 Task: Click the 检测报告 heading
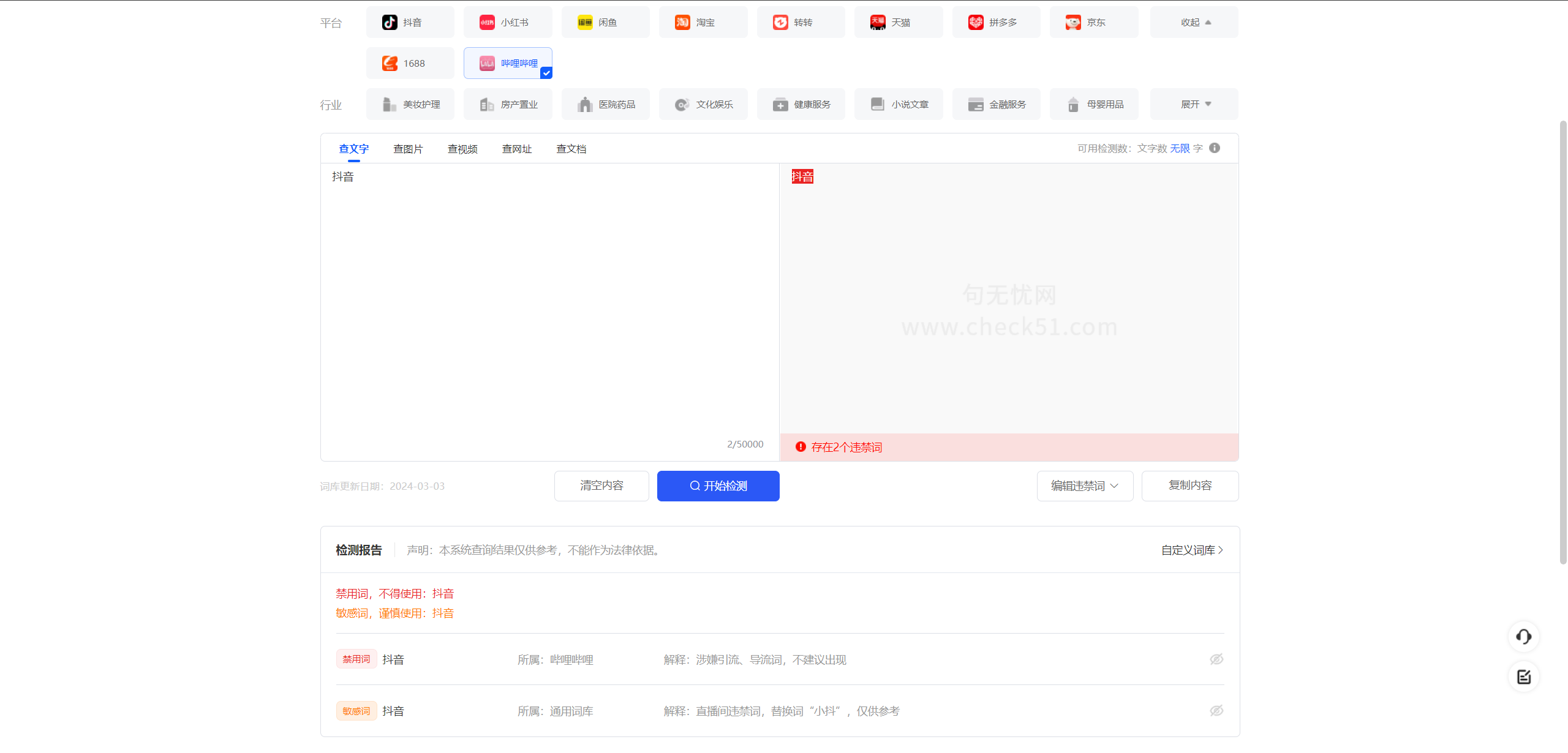tap(359, 550)
